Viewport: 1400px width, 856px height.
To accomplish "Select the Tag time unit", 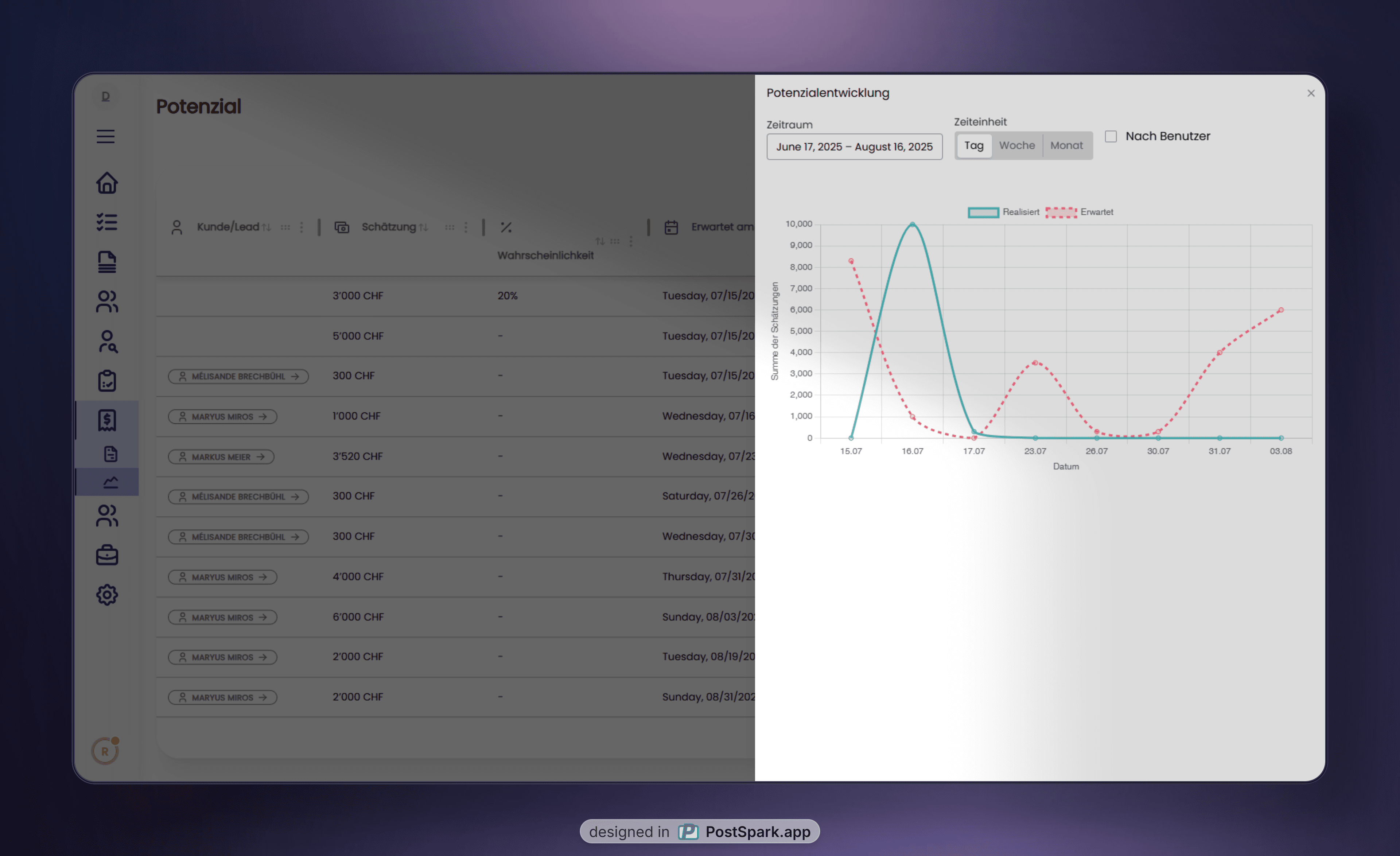I will click(x=974, y=145).
